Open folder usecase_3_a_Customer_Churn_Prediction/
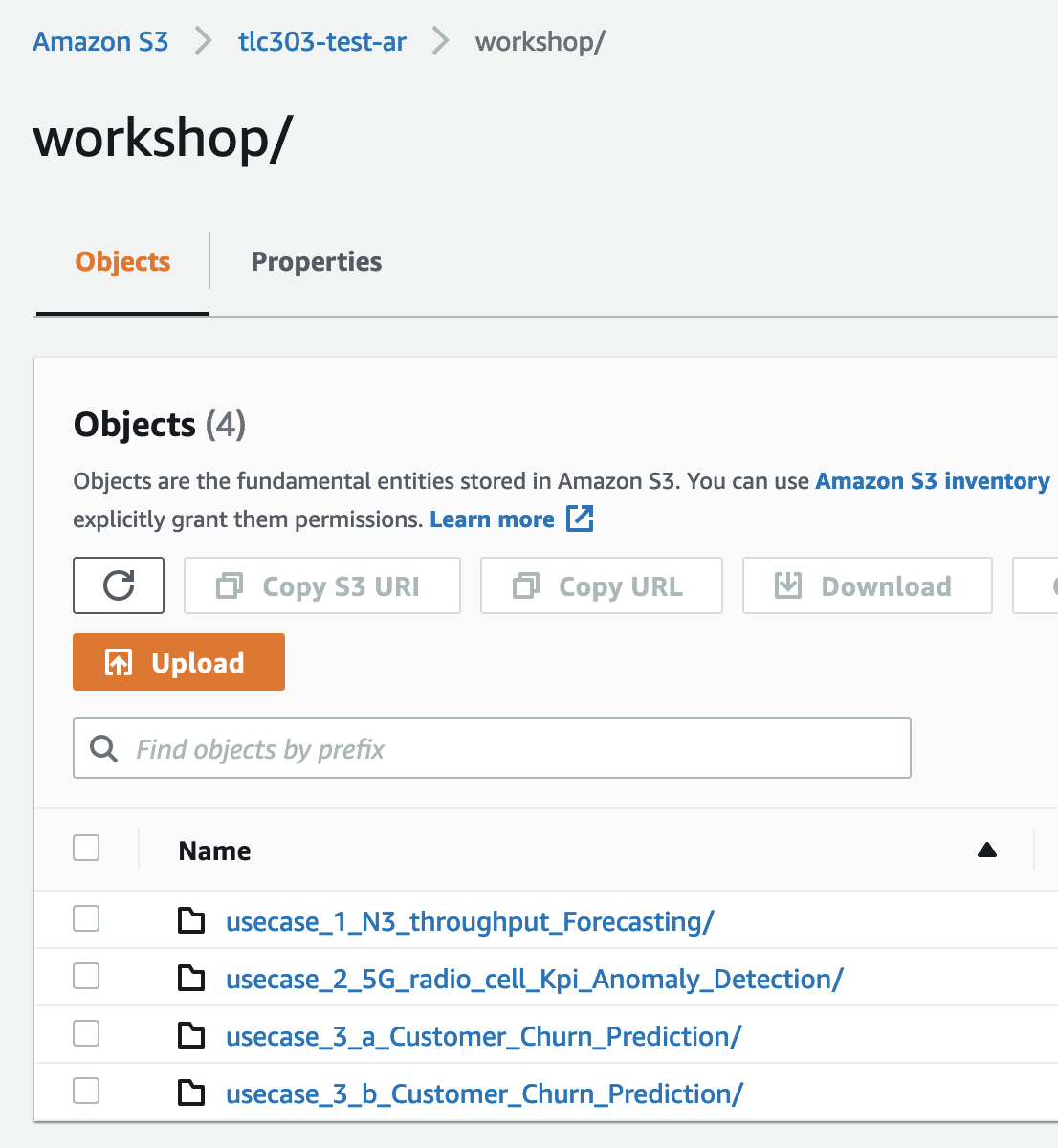This screenshot has width=1058, height=1148. point(484,1037)
